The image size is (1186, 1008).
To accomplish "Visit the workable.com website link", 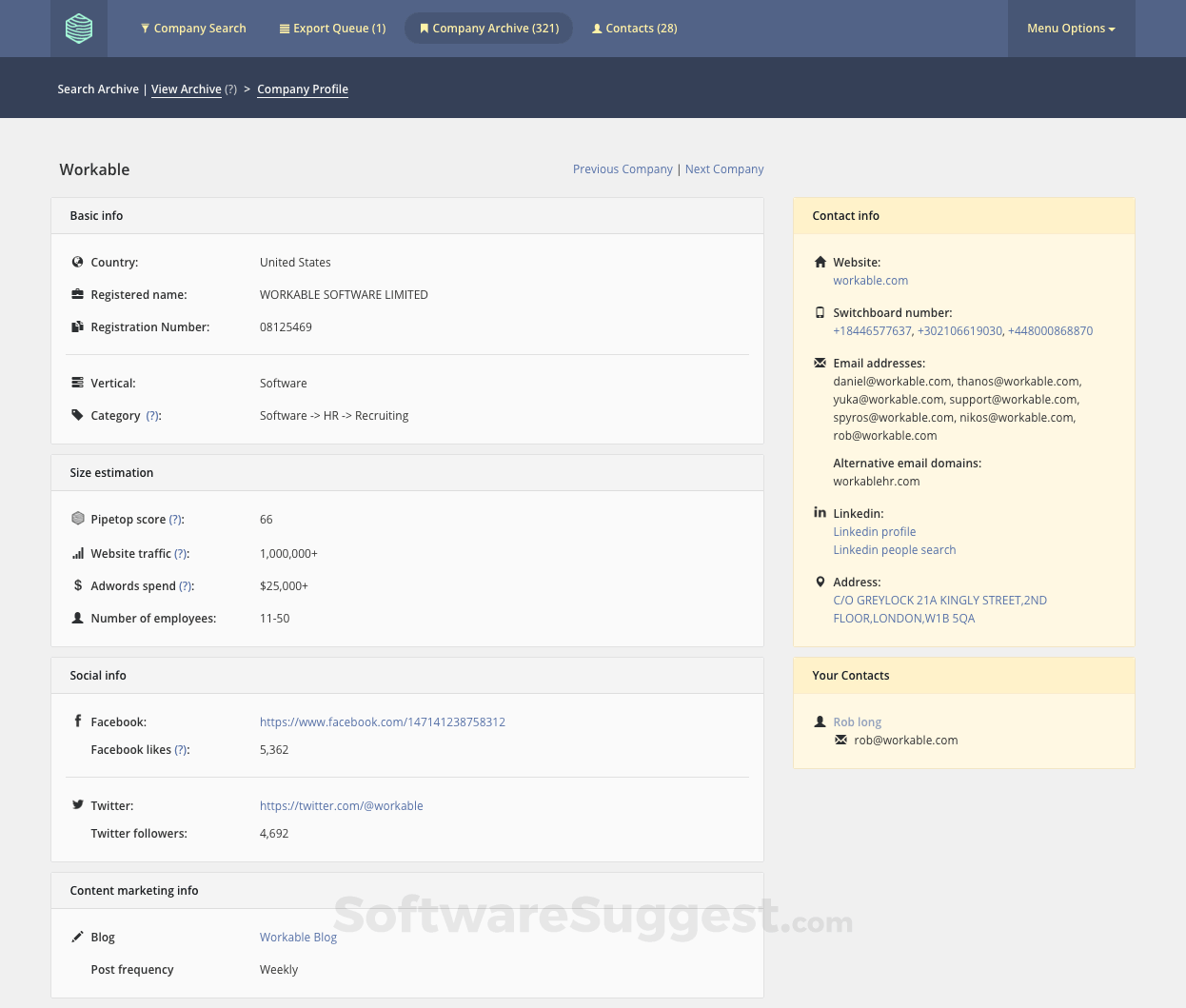I will pyautogui.click(x=870, y=281).
